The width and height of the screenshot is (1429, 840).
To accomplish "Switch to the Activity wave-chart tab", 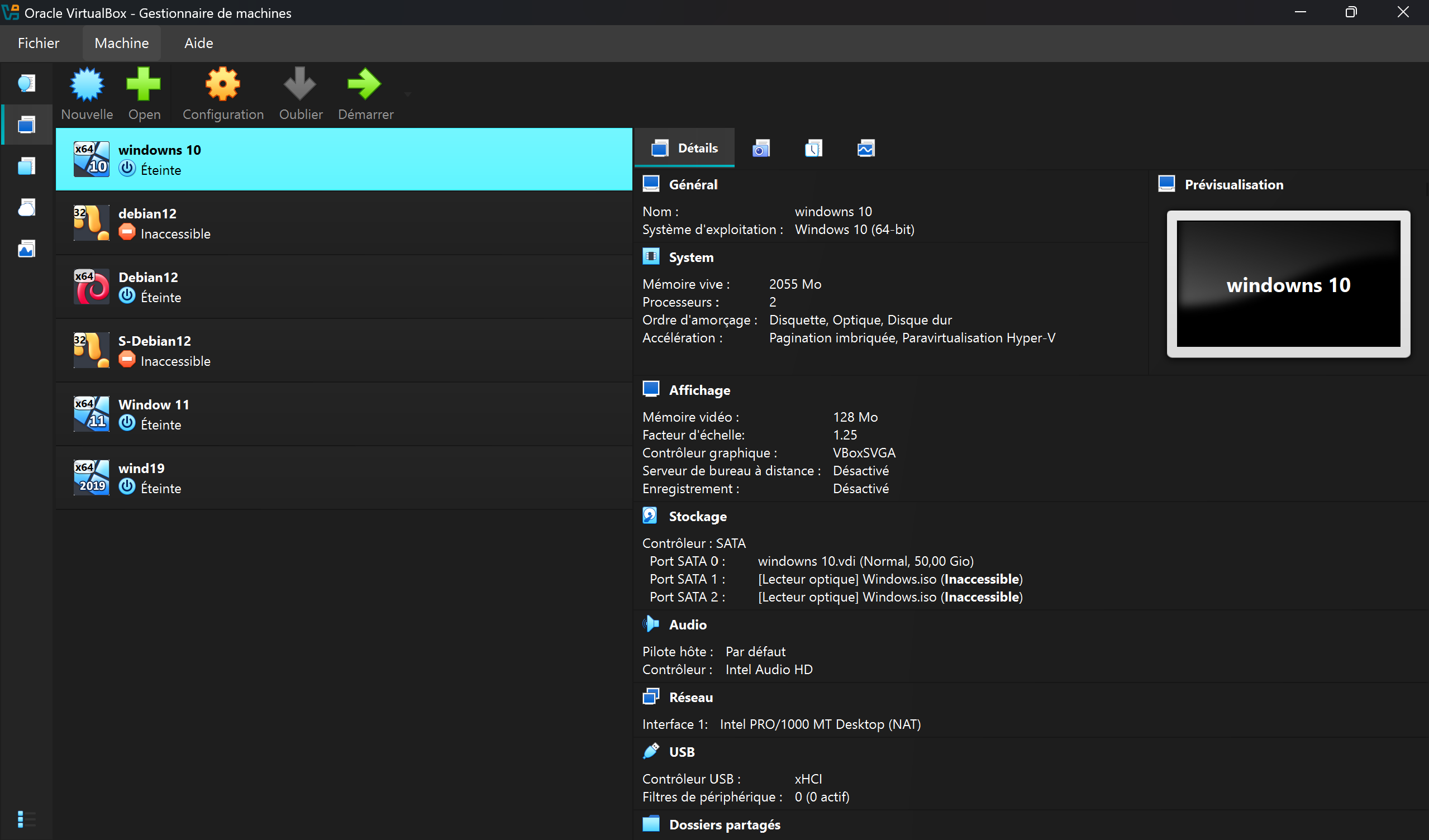I will [866, 148].
